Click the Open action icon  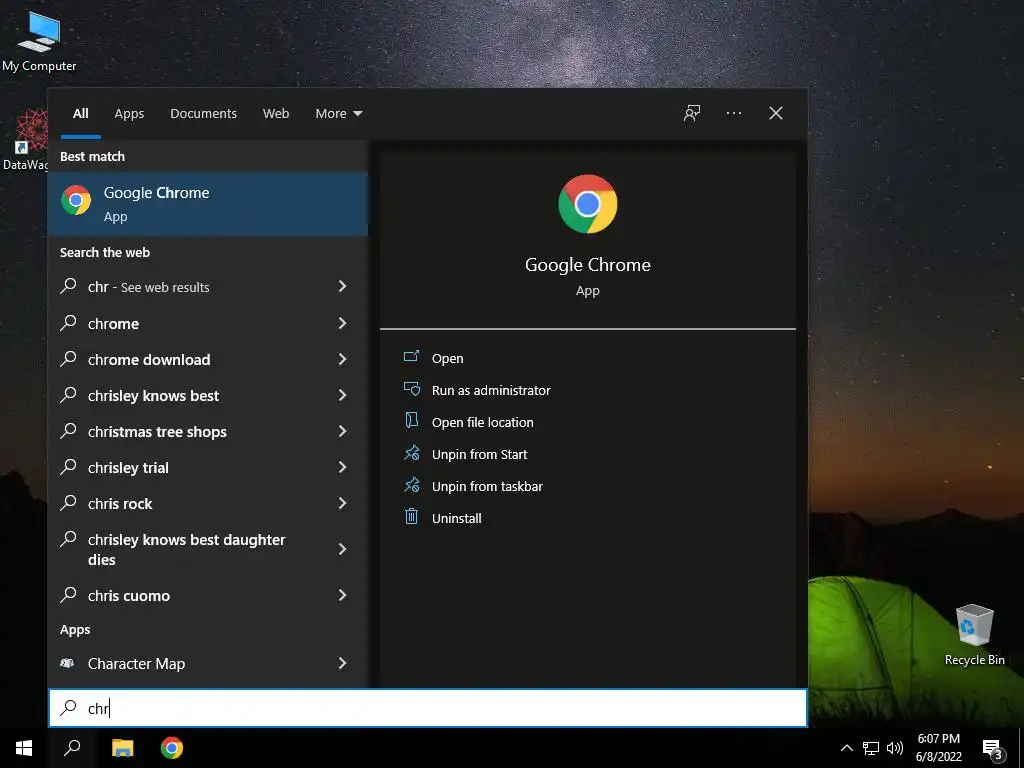click(x=411, y=357)
